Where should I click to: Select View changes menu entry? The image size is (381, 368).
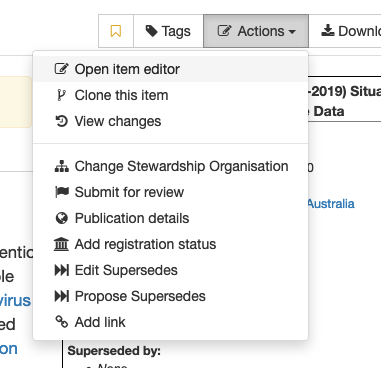pos(171,121)
